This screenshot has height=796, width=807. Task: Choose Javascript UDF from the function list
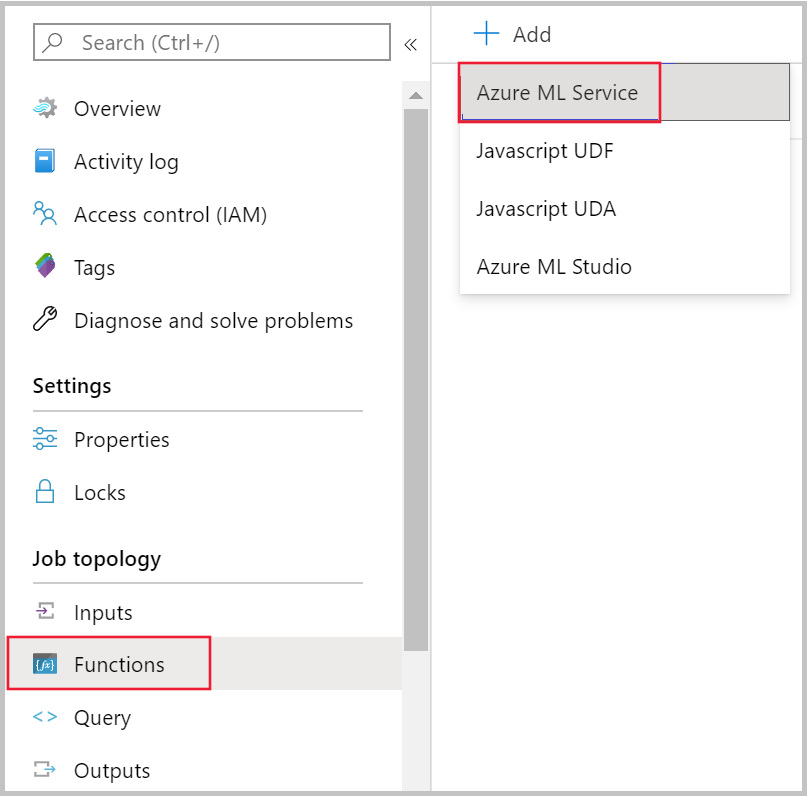(x=545, y=151)
